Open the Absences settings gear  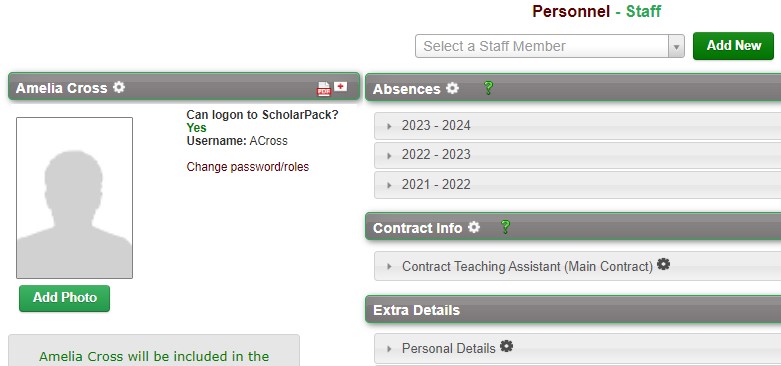click(x=452, y=88)
